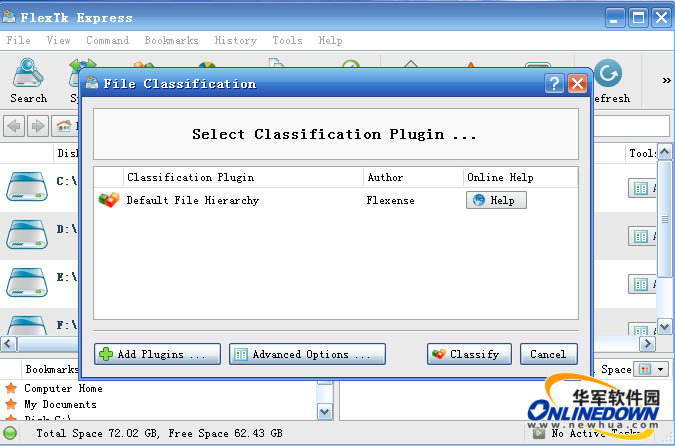Click the Author column header
This screenshot has width=675, height=446.
point(413,177)
